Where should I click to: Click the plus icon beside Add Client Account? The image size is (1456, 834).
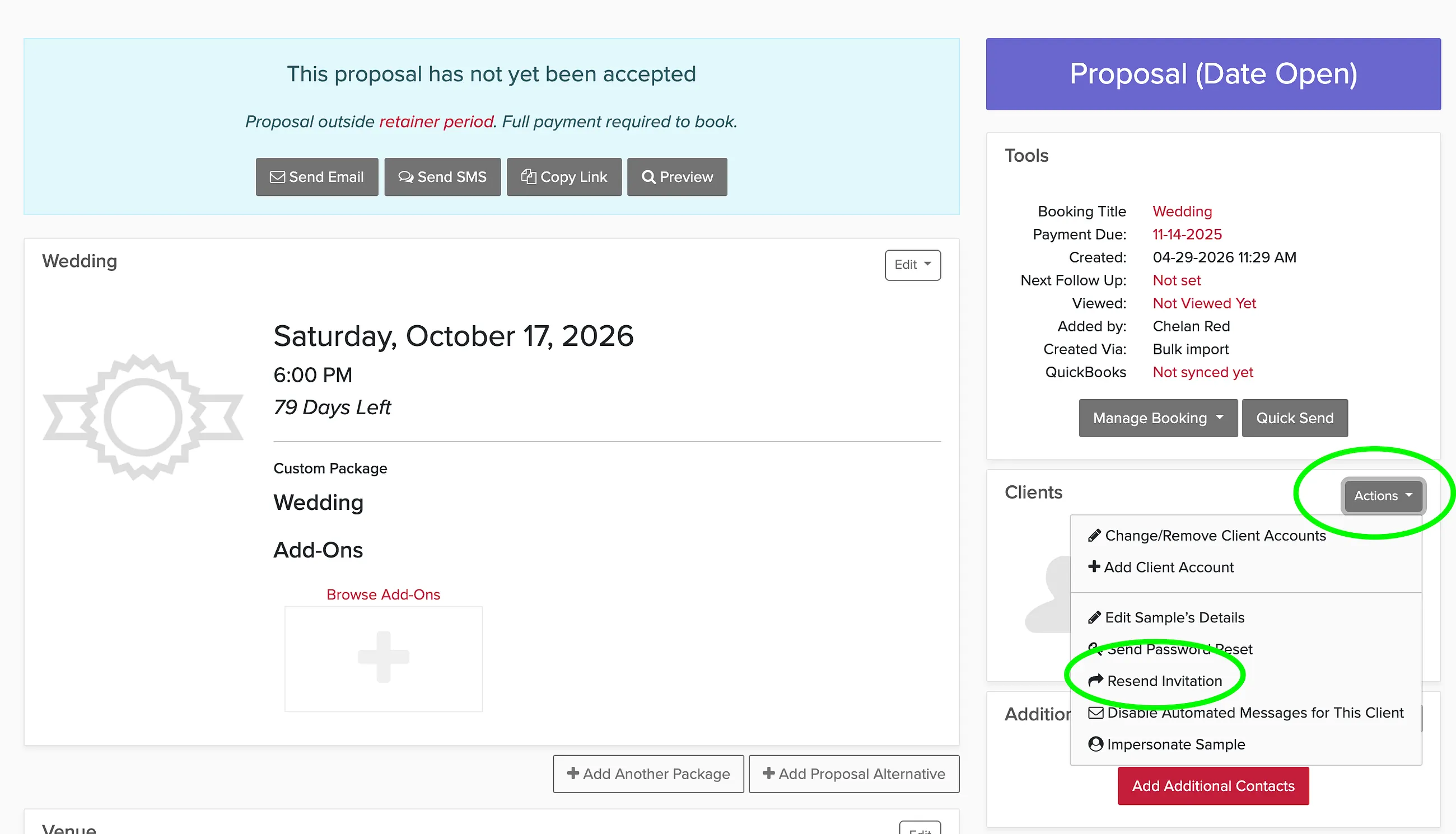1094,566
